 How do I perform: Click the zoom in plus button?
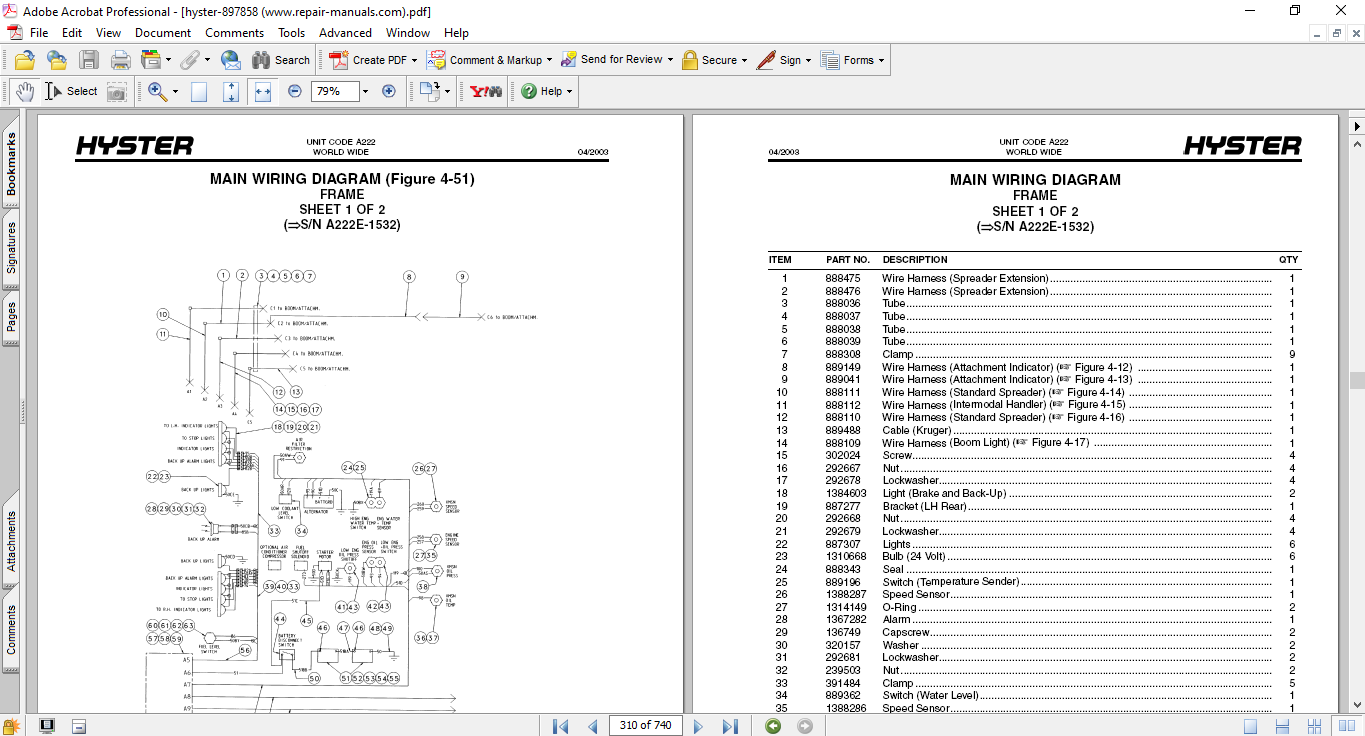(389, 91)
